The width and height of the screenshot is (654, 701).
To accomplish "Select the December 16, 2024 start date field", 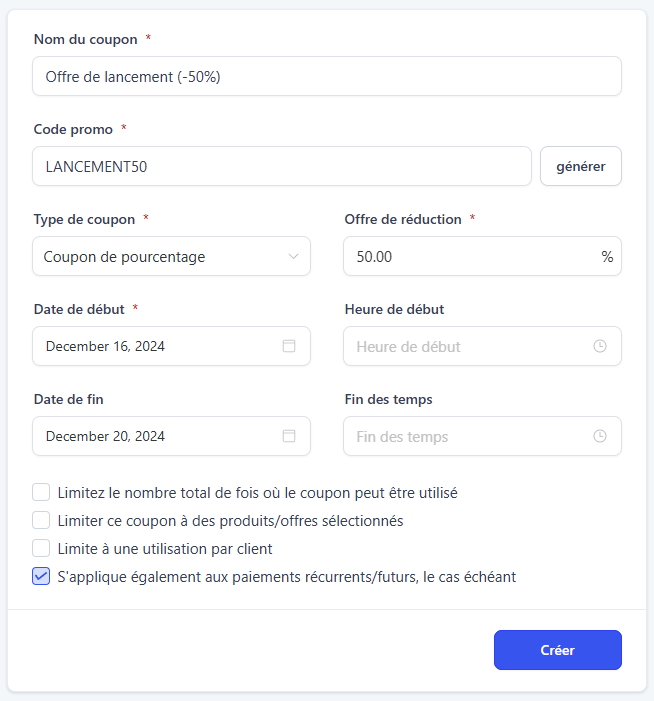I will 171,346.
